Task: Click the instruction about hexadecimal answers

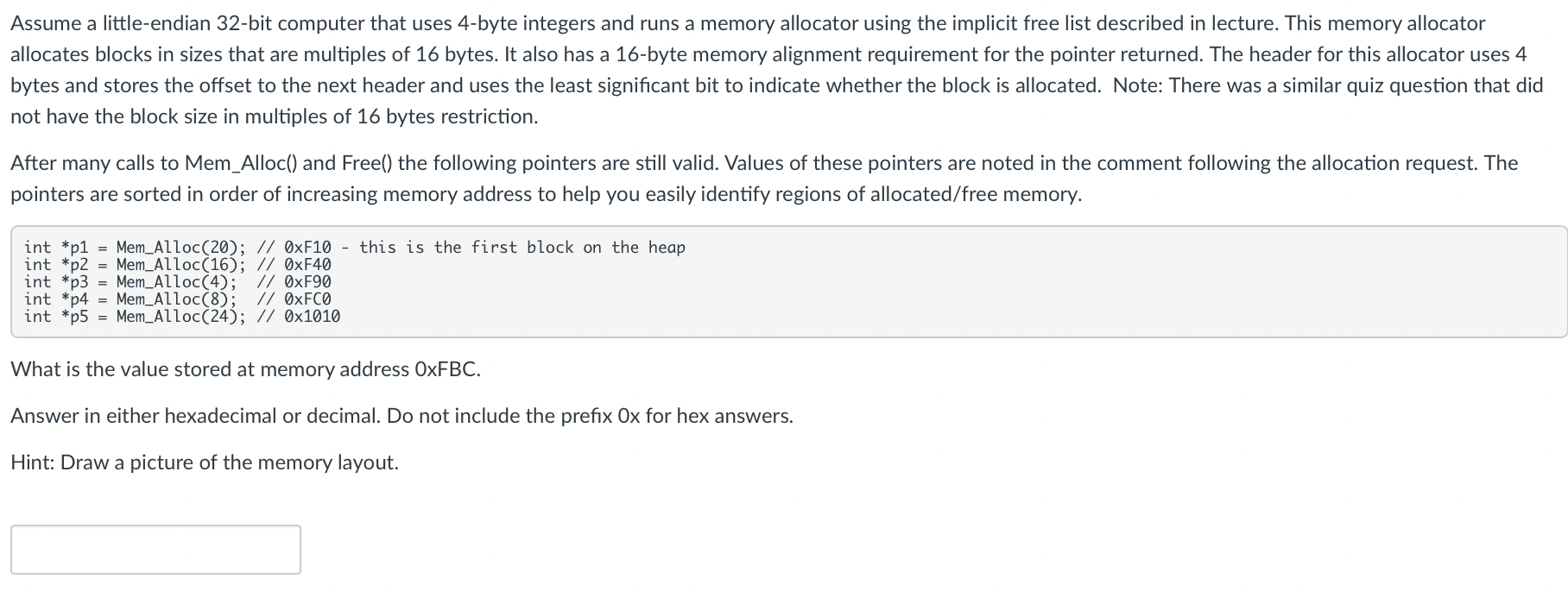Action: [401, 415]
